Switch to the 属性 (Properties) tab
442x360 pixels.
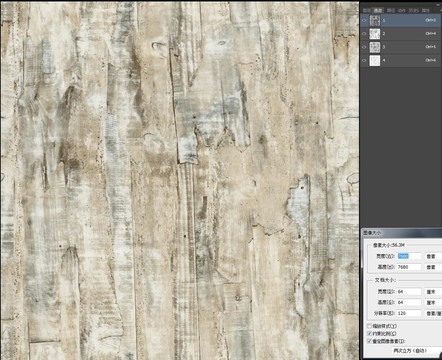(x=425, y=10)
